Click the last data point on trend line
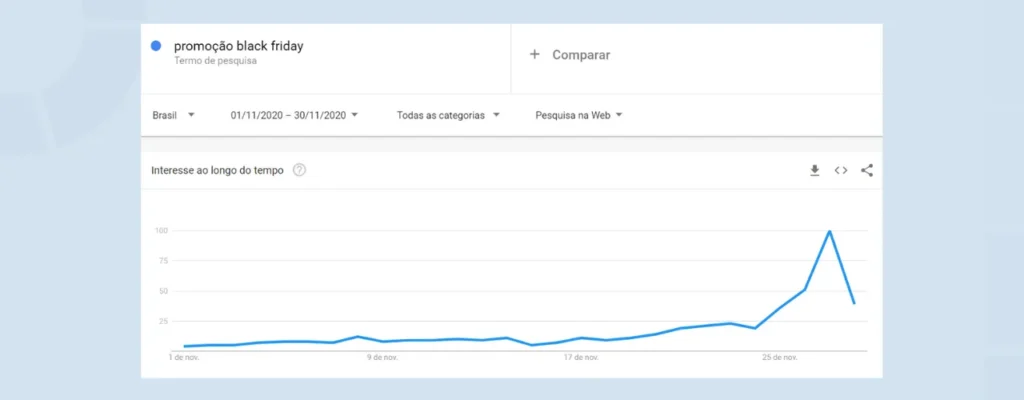The width and height of the screenshot is (1024, 400). (854, 303)
